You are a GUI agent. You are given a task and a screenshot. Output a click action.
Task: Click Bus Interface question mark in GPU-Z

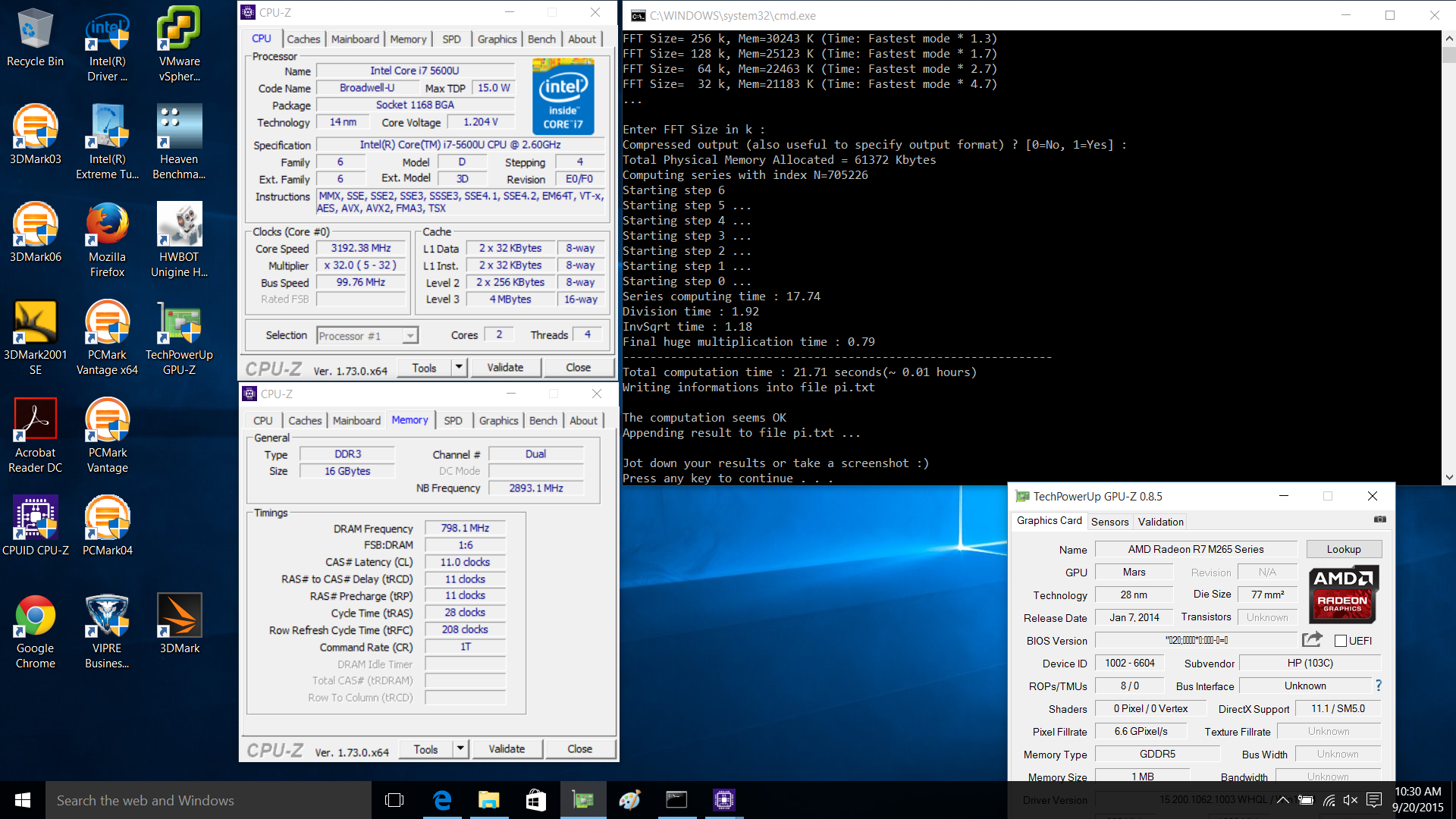coord(1379,686)
